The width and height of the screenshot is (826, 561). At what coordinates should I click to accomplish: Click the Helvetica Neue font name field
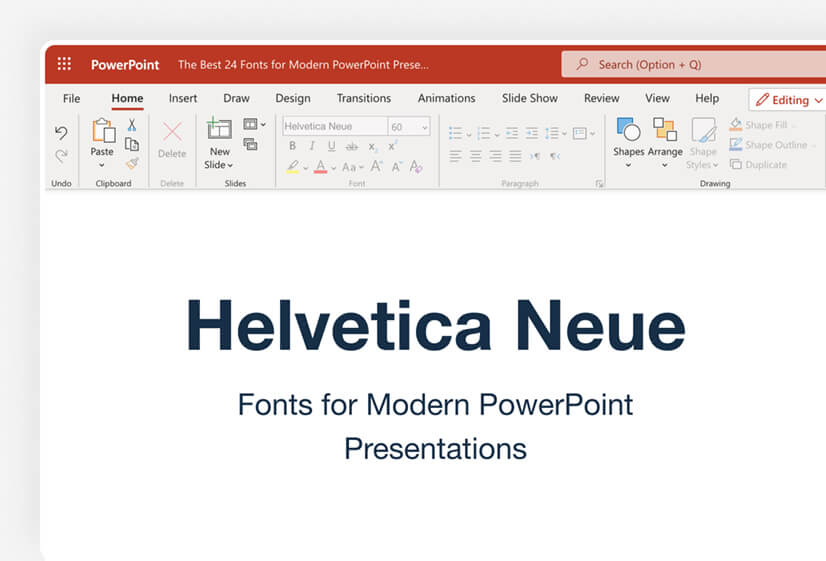click(335, 126)
